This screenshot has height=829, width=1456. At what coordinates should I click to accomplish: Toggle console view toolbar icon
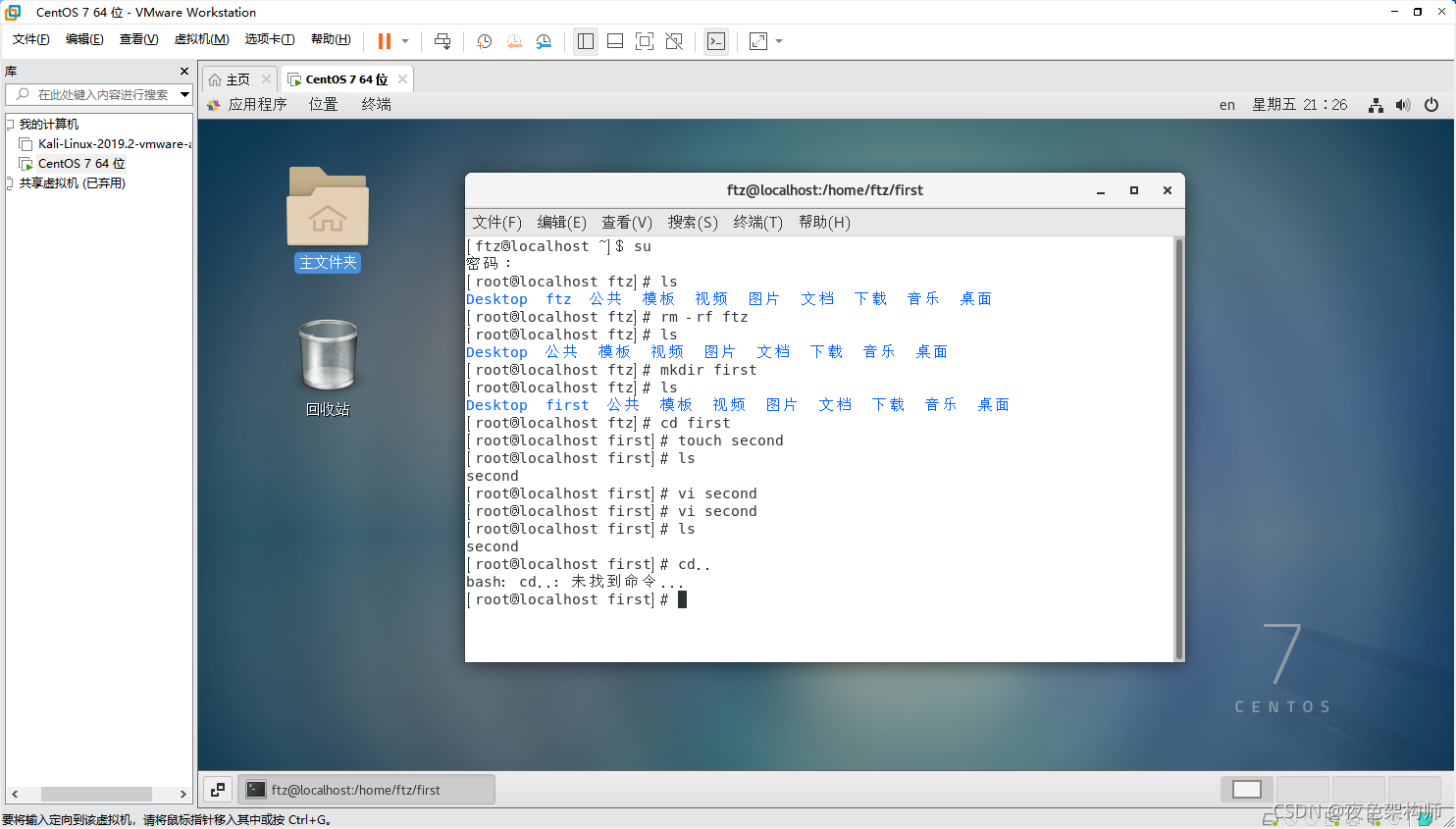pos(716,41)
